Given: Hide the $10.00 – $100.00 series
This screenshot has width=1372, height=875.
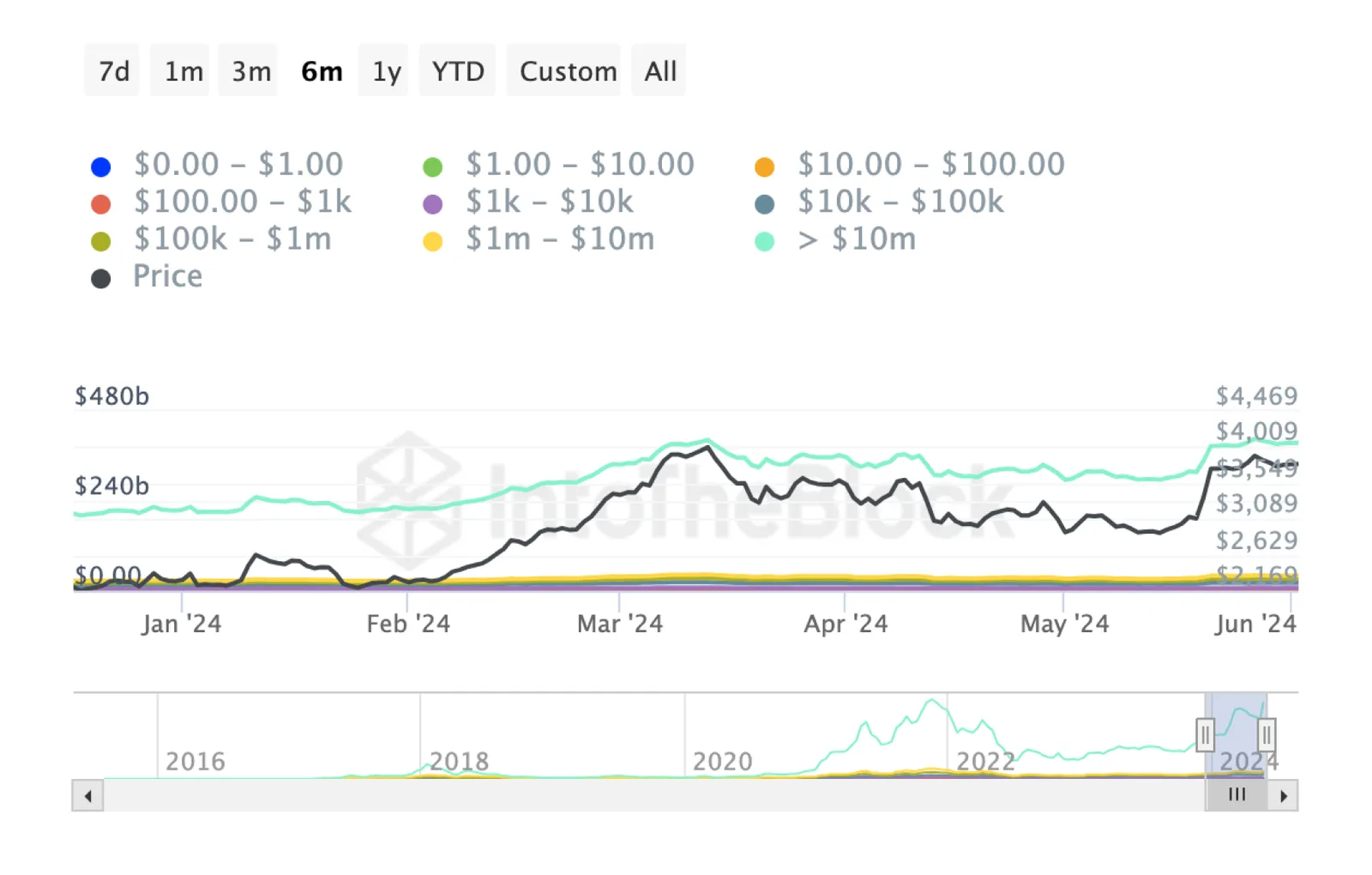Looking at the screenshot, I should click(910, 165).
